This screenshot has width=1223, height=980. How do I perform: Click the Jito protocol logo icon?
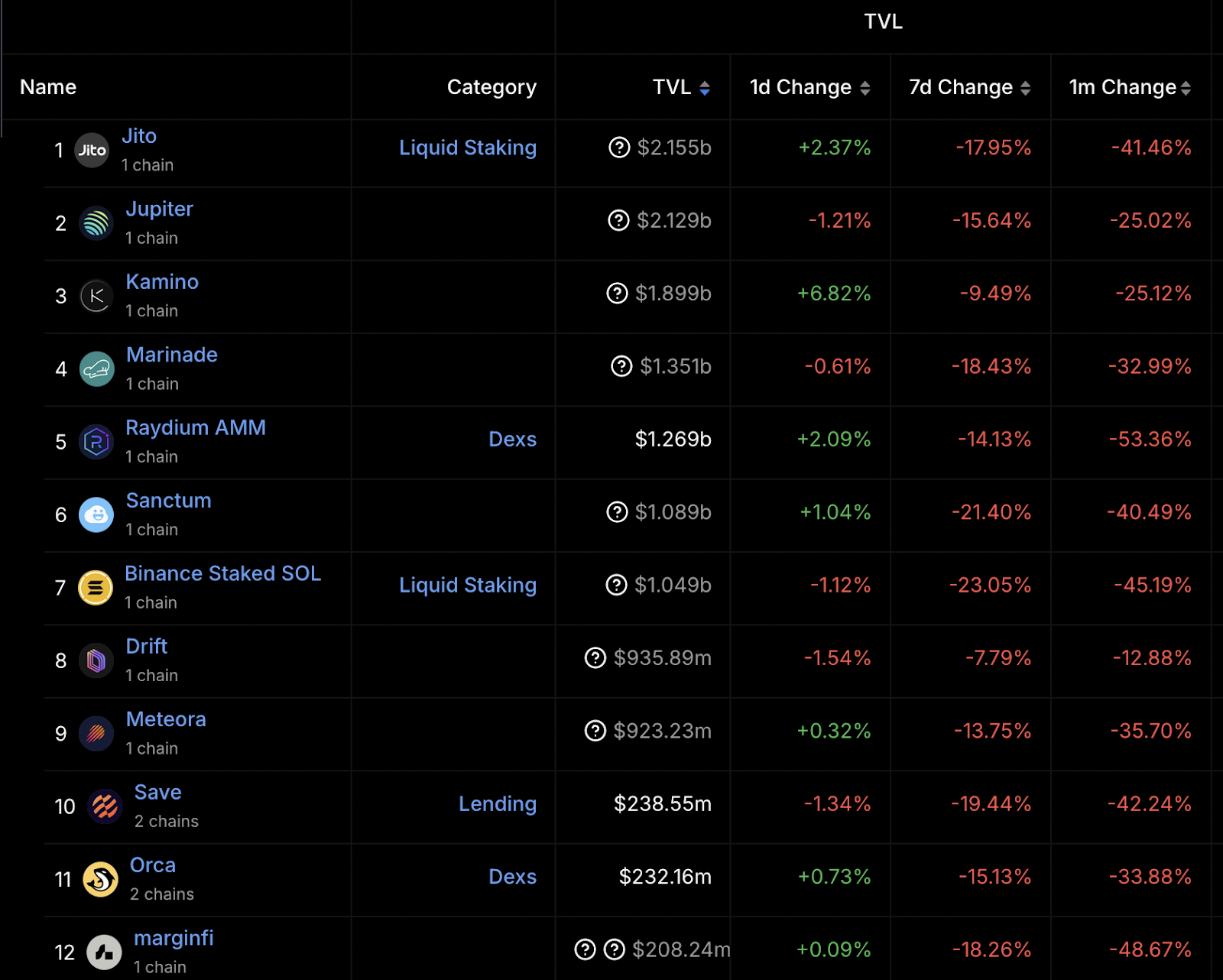click(x=92, y=151)
